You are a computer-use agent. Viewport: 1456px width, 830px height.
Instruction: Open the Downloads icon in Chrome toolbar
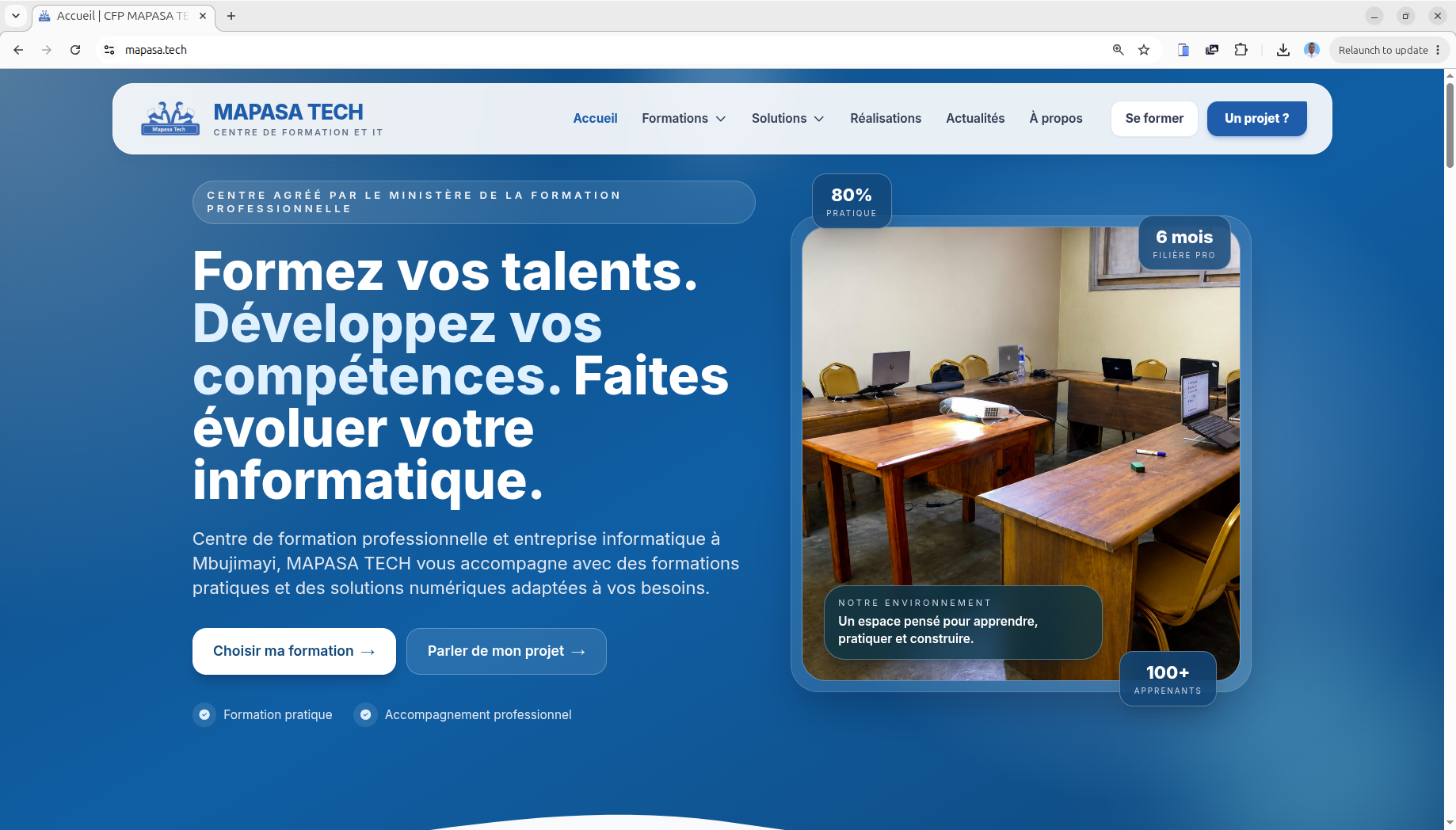(1283, 50)
